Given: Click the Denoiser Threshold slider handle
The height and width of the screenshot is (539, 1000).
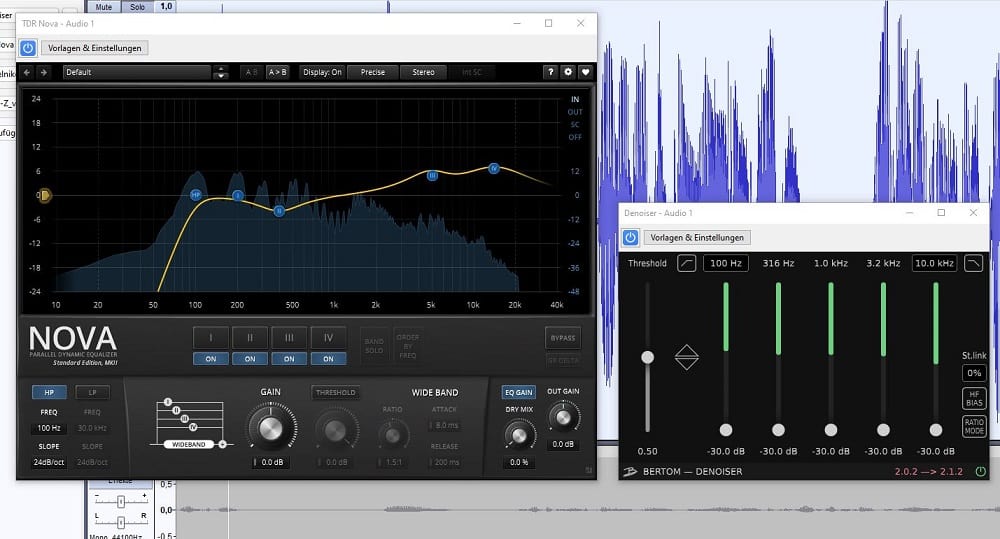Looking at the screenshot, I should (647, 357).
